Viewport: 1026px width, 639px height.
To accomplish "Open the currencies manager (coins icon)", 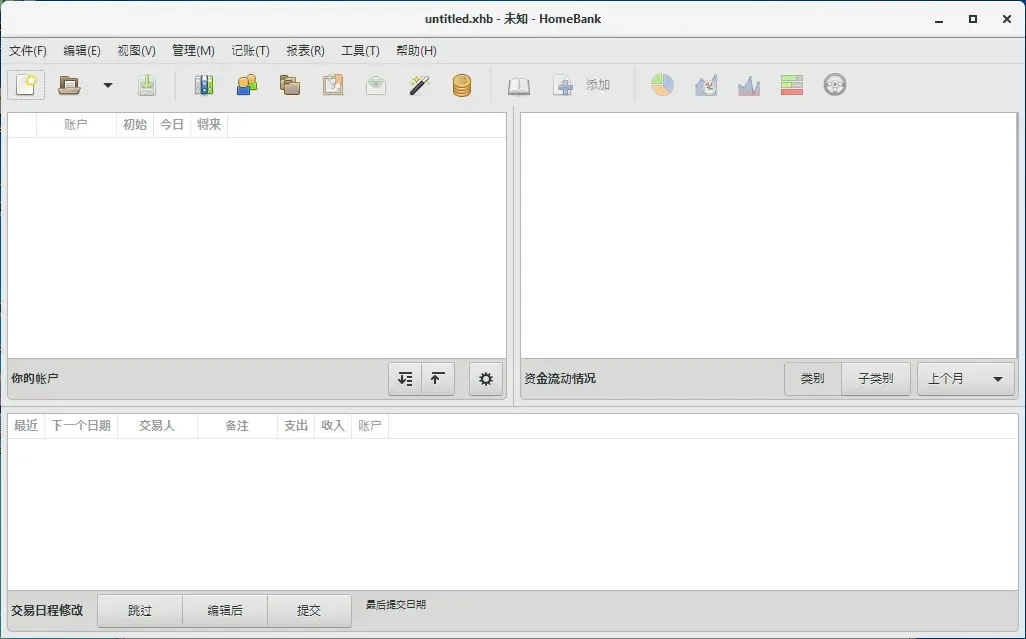I will tap(462, 85).
